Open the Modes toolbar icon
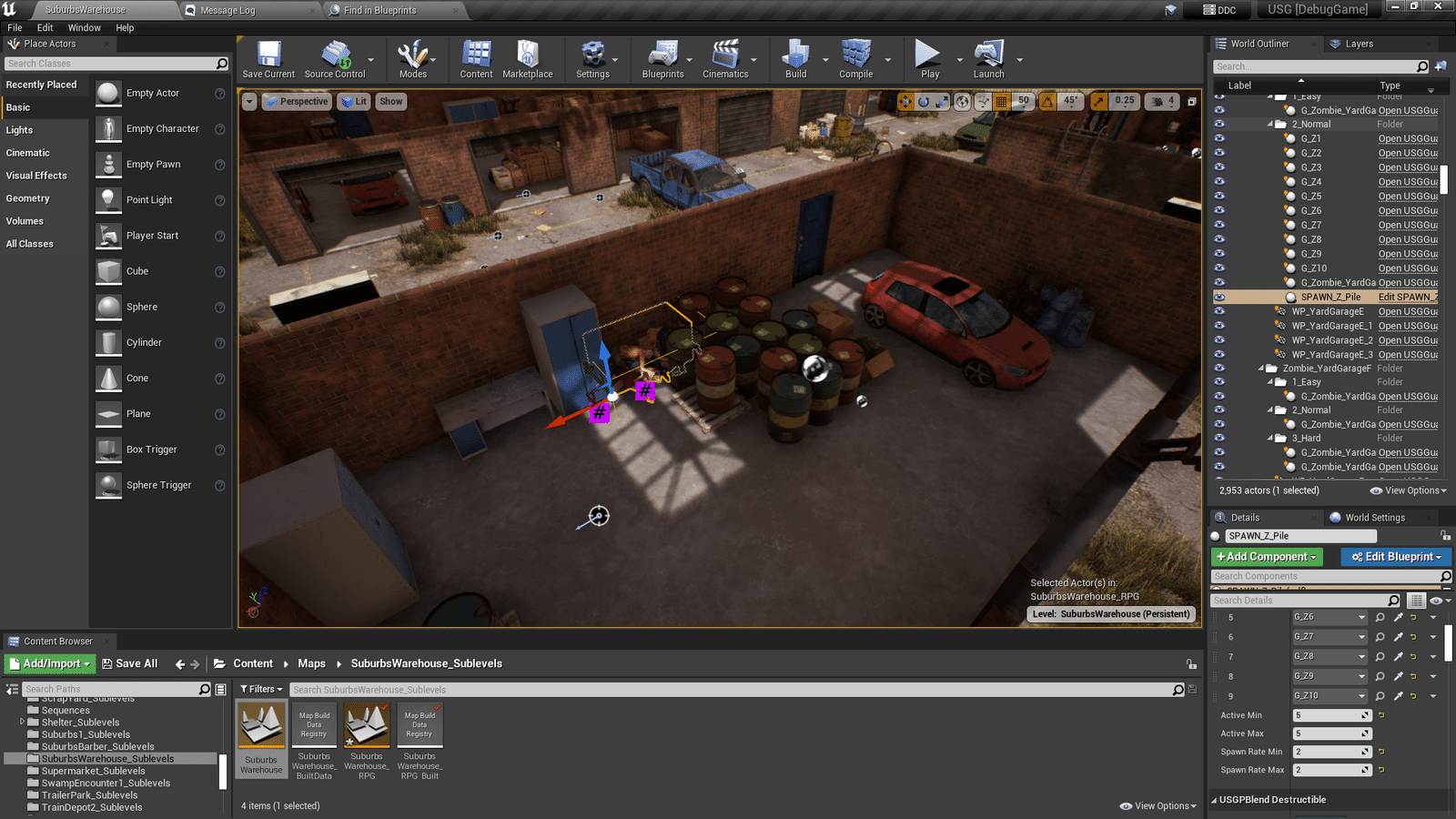The width and height of the screenshot is (1456, 819). point(413,59)
